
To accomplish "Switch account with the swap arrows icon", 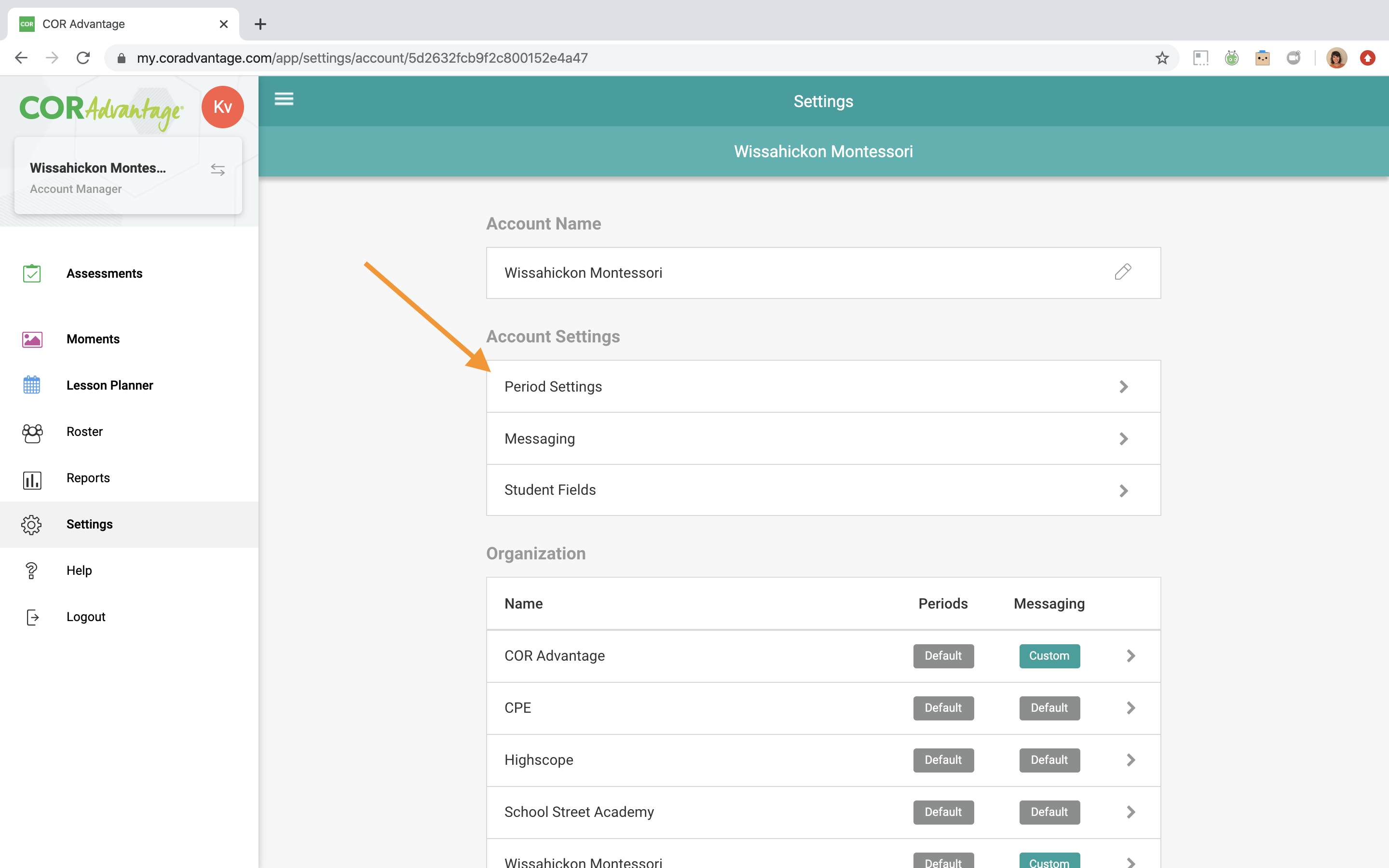I will click(218, 170).
